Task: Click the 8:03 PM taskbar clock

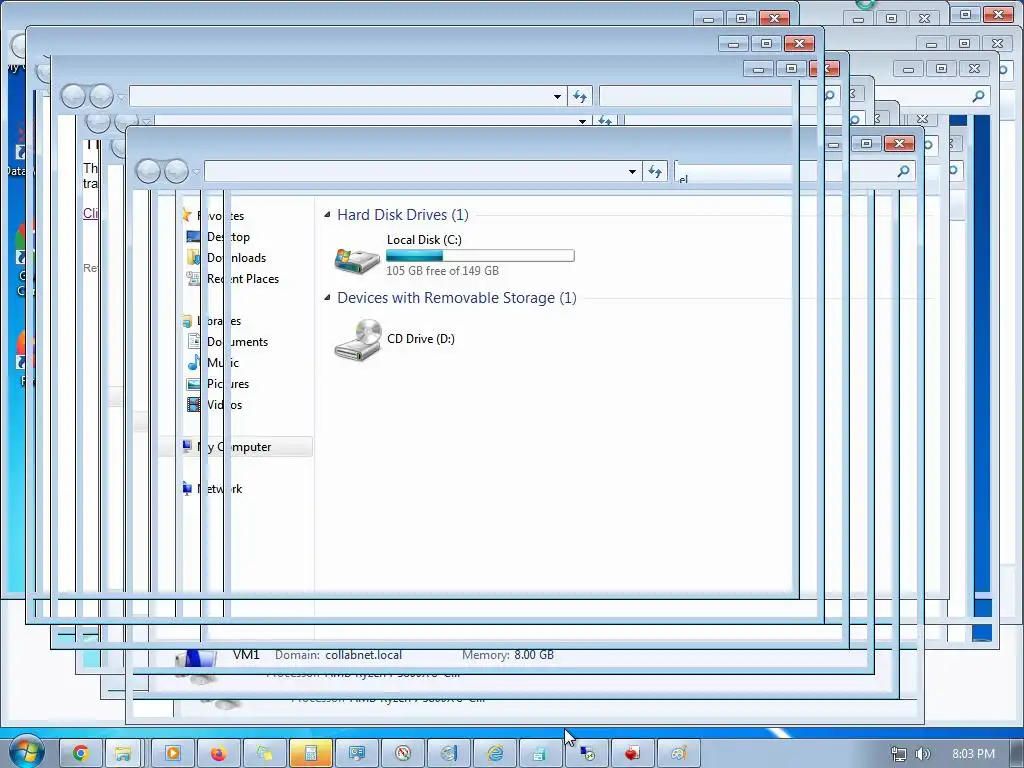Action: click(x=973, y=754)
